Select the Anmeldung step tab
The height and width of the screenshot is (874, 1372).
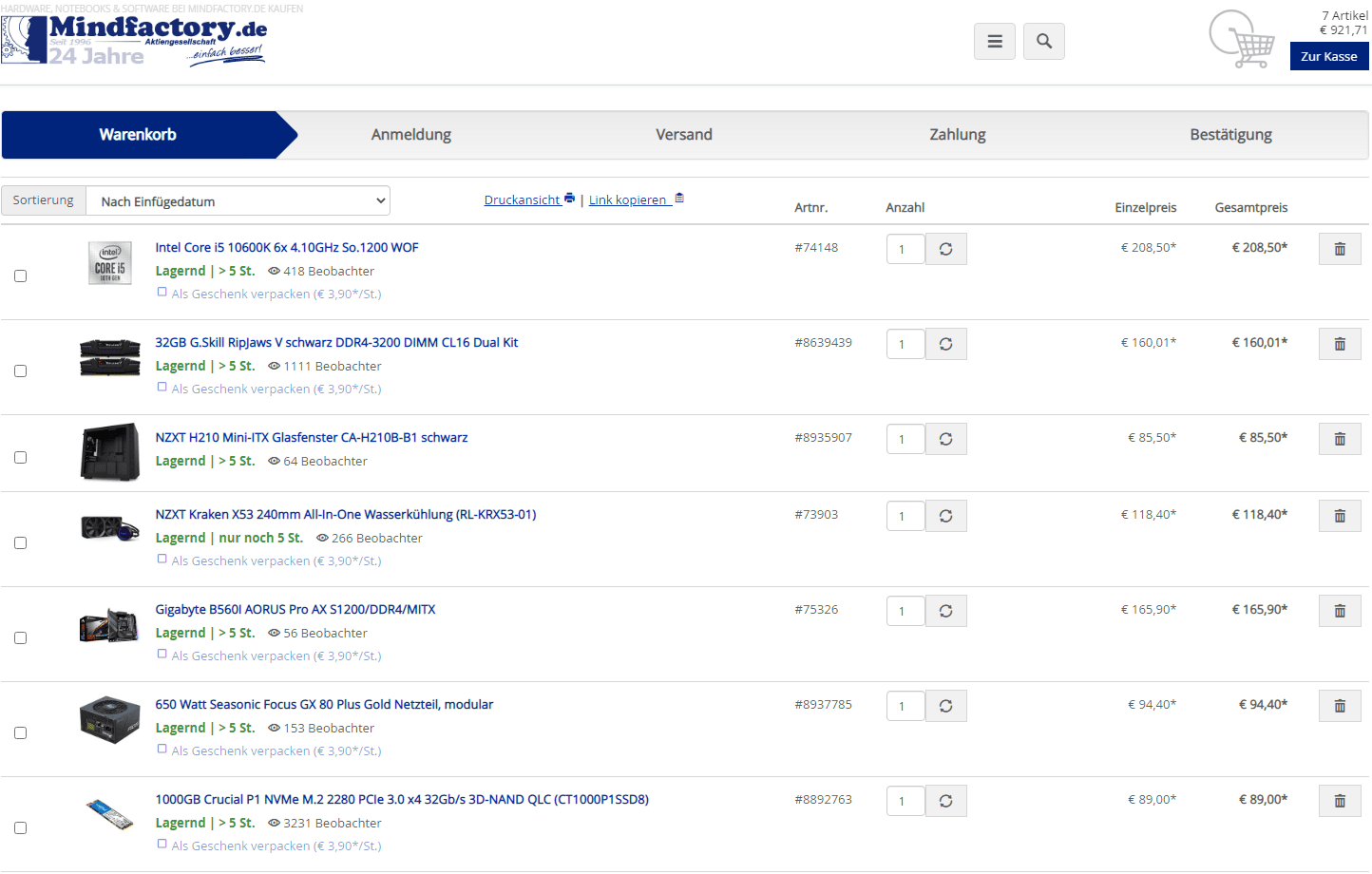tap(411, 135)
